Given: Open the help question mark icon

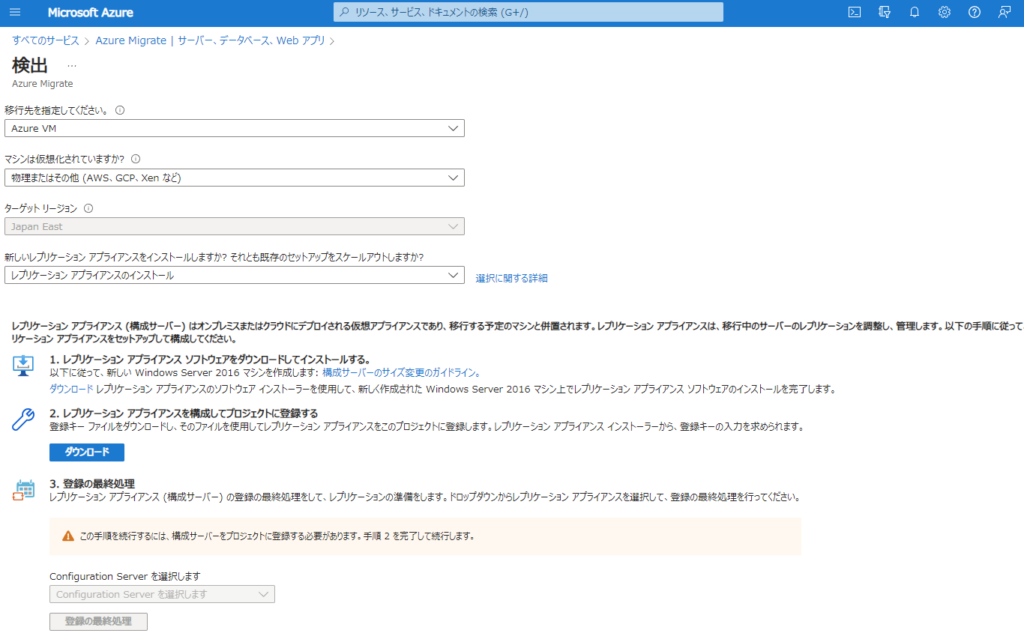Looking at the screenshot, I should pos(974,12).
